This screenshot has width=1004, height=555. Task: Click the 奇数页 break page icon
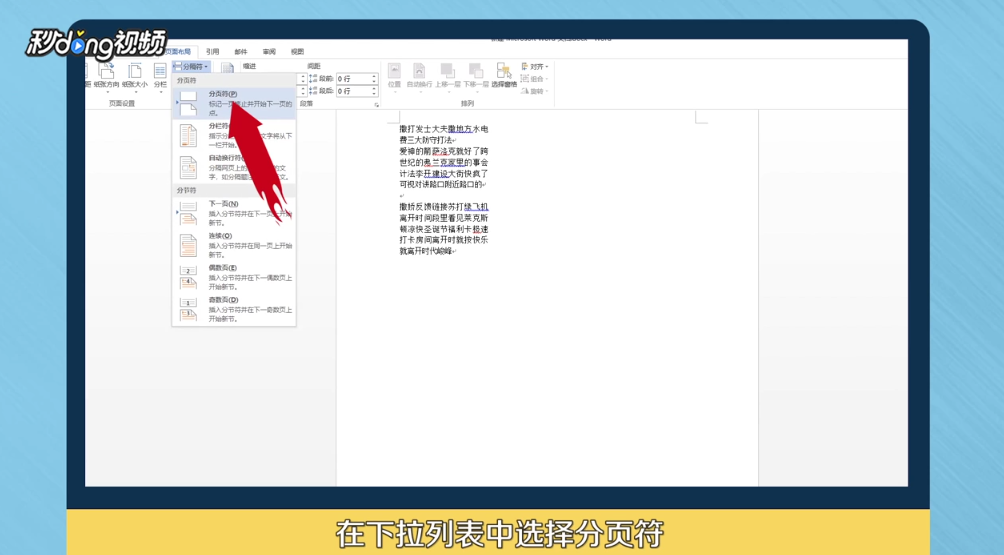pyautogui.click(x=188, y=309)
